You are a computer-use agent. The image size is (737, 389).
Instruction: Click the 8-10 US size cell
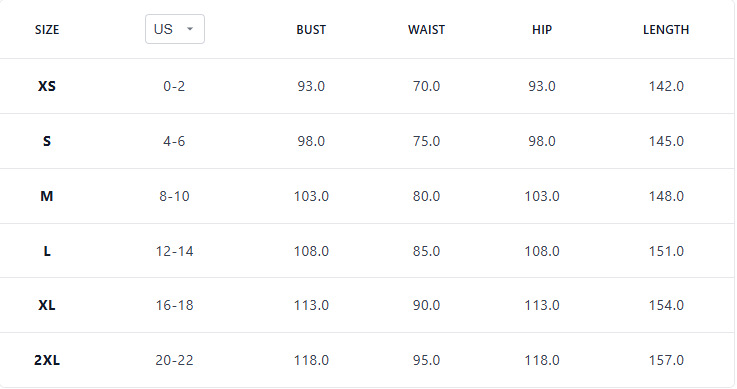pyautogui.click(x=174, y=196)
